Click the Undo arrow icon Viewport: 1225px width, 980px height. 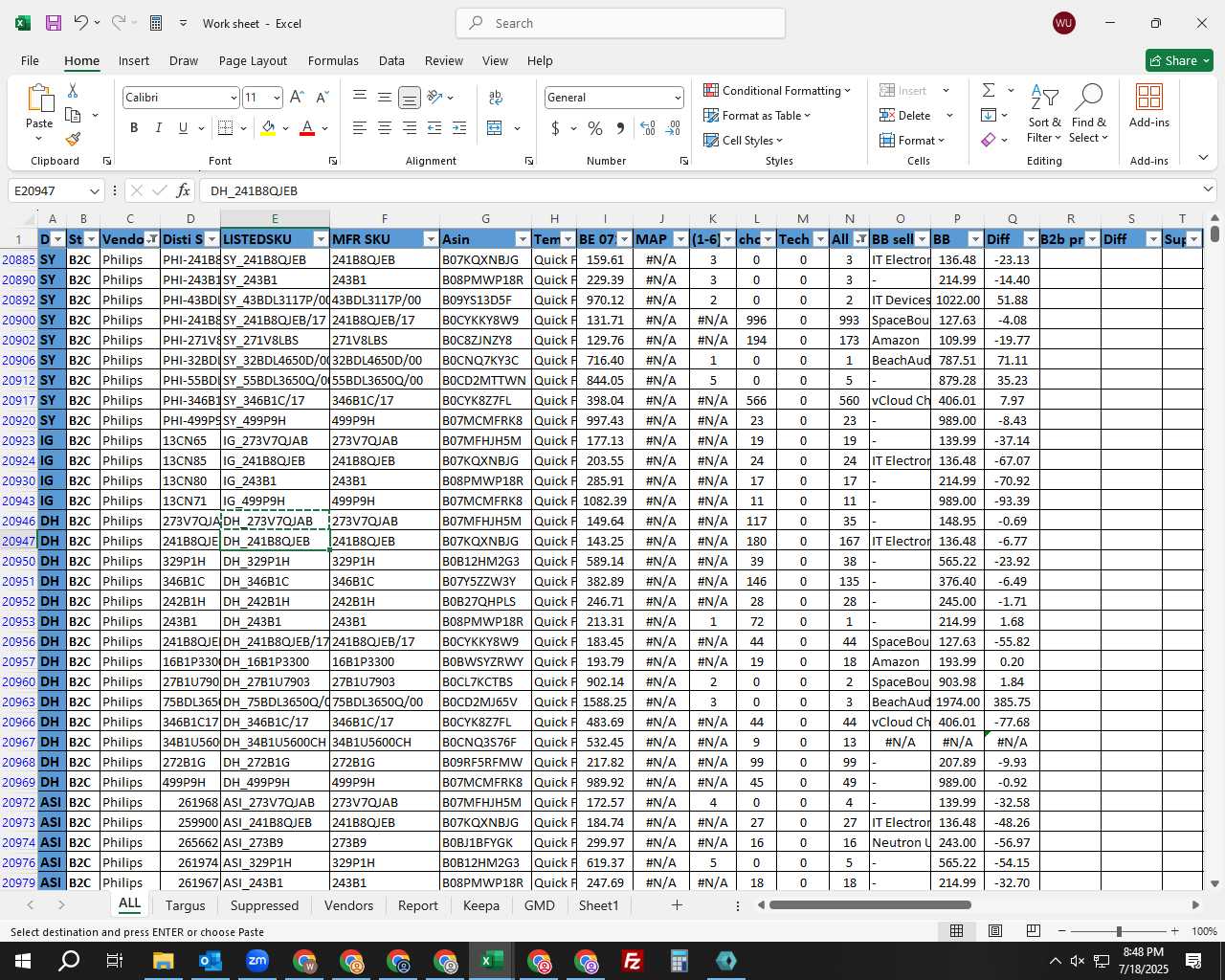[x=80, y=23]
